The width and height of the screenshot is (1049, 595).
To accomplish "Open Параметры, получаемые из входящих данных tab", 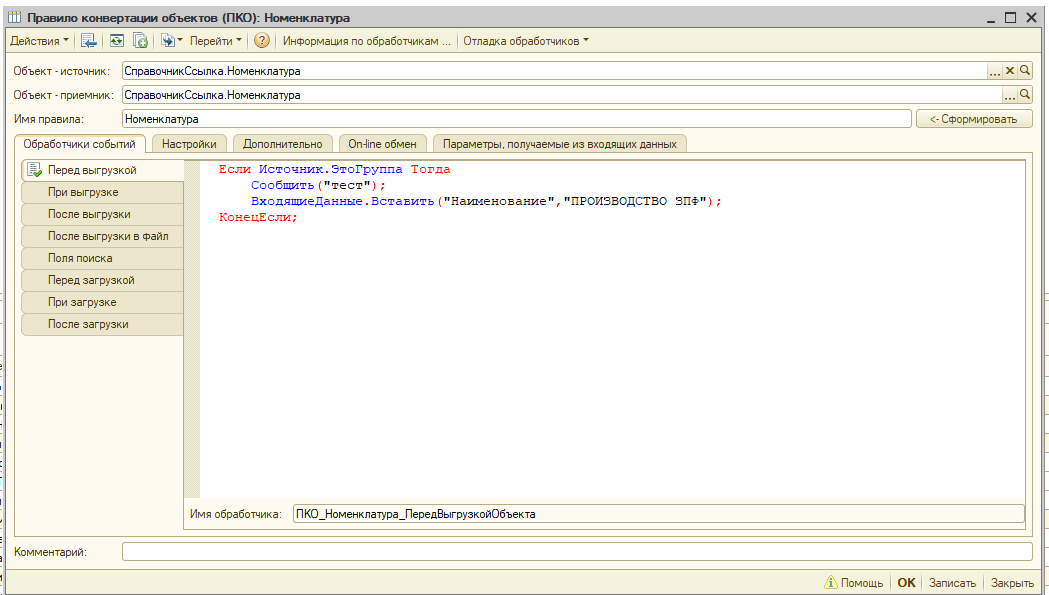I will point(560,144).
